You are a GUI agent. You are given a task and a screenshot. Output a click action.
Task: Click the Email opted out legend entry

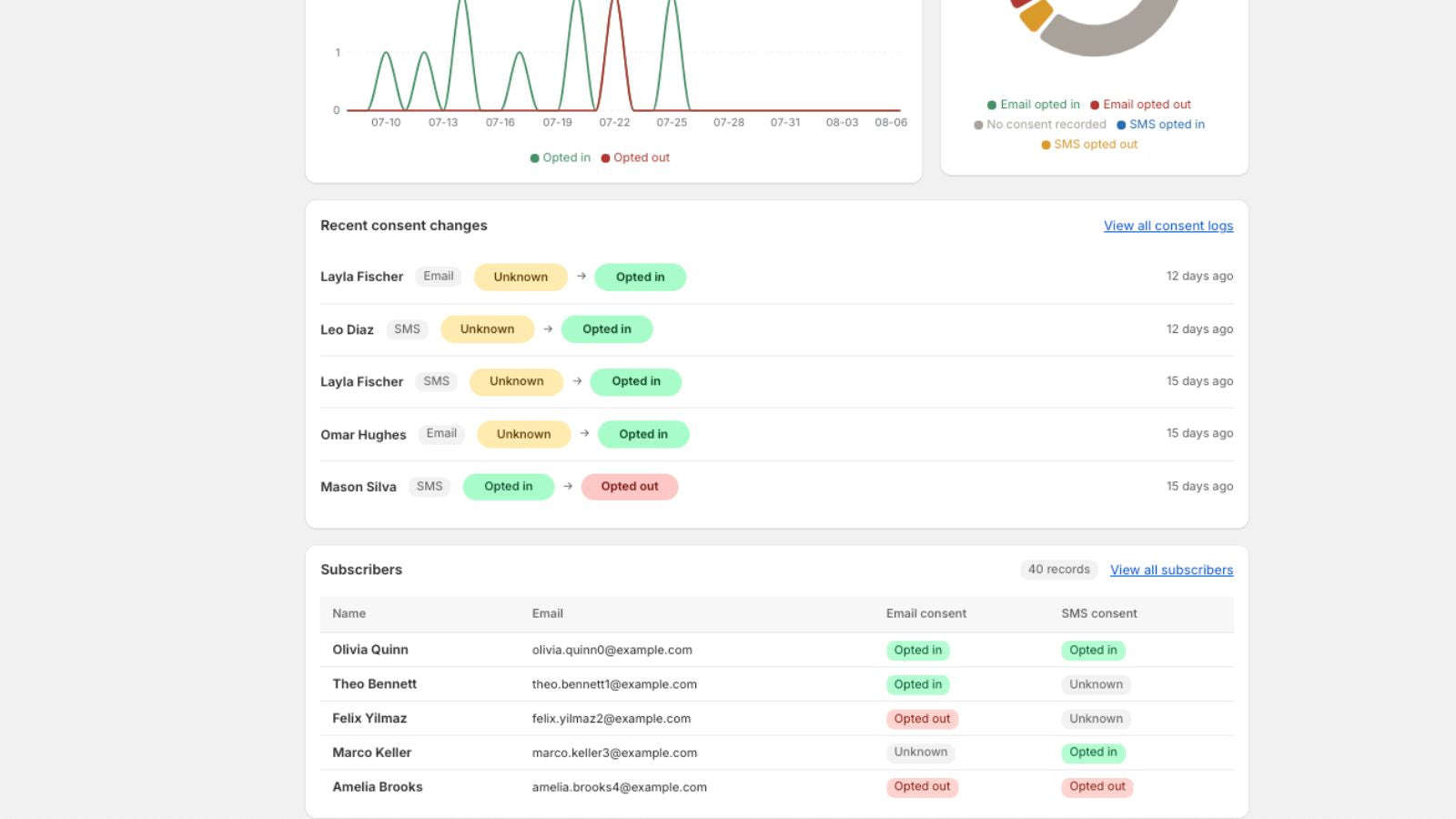click(1140, 105)
